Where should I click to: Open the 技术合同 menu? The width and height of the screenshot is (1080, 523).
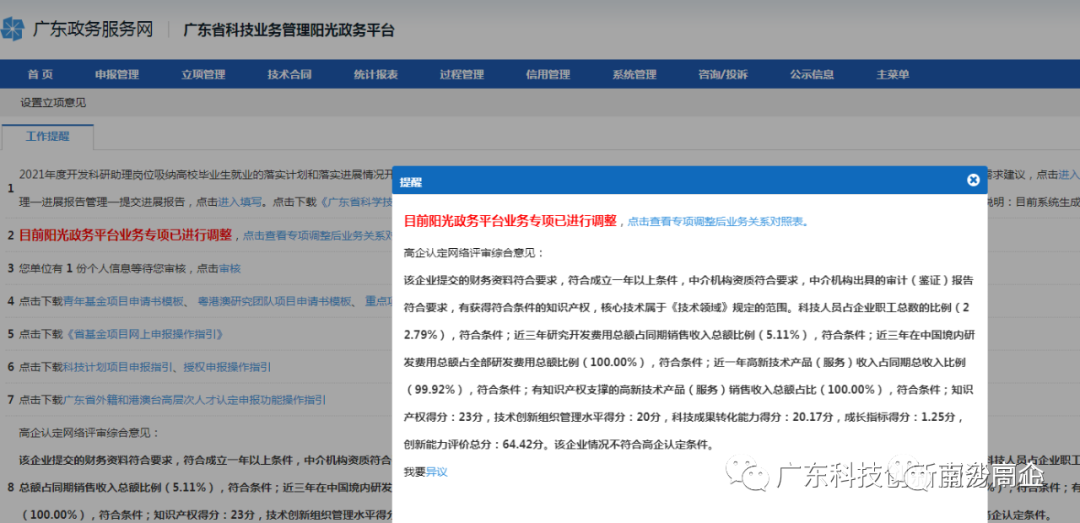point(289,74)
